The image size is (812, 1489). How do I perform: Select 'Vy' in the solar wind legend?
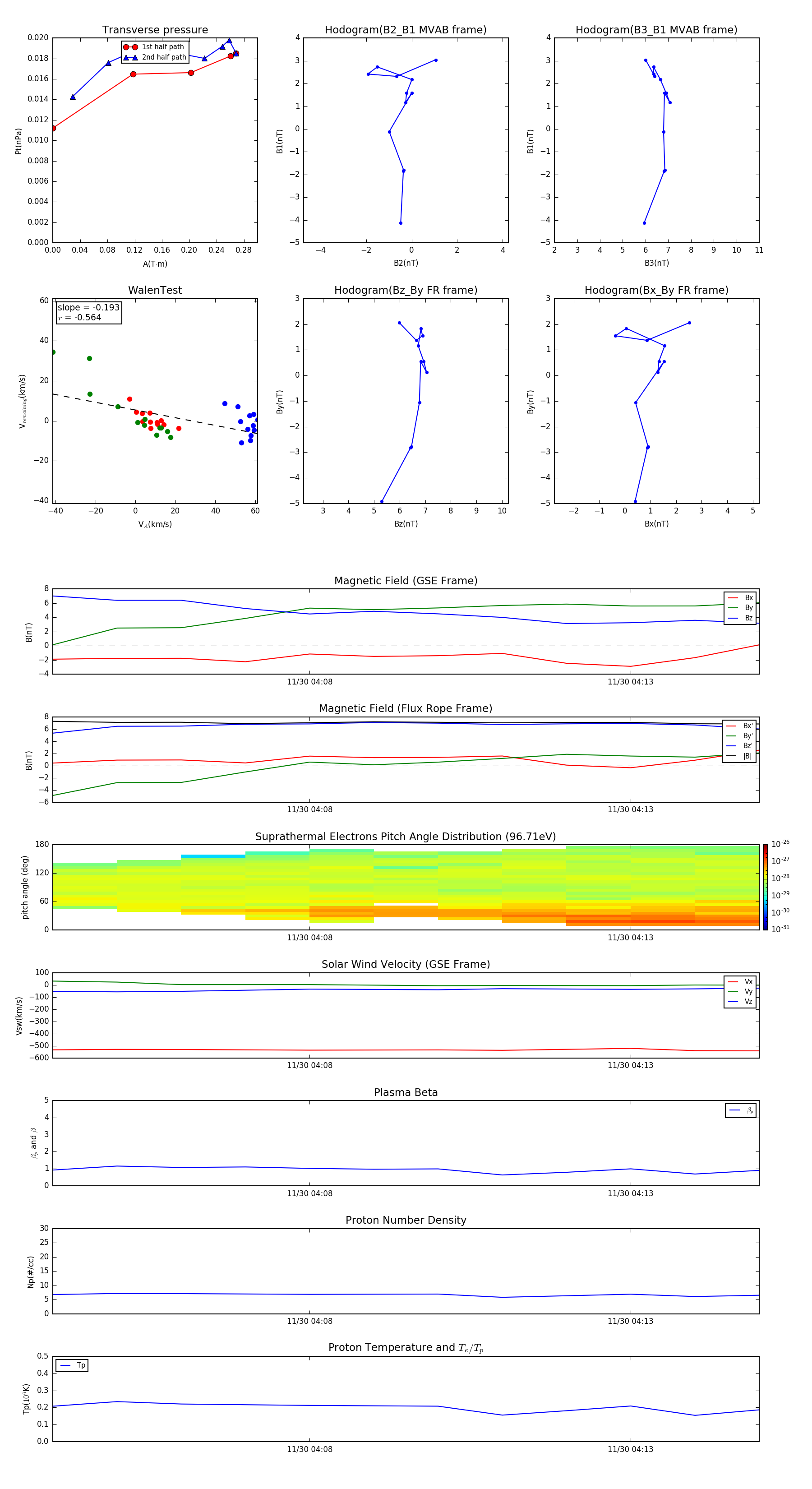click(x=740, y=992)
